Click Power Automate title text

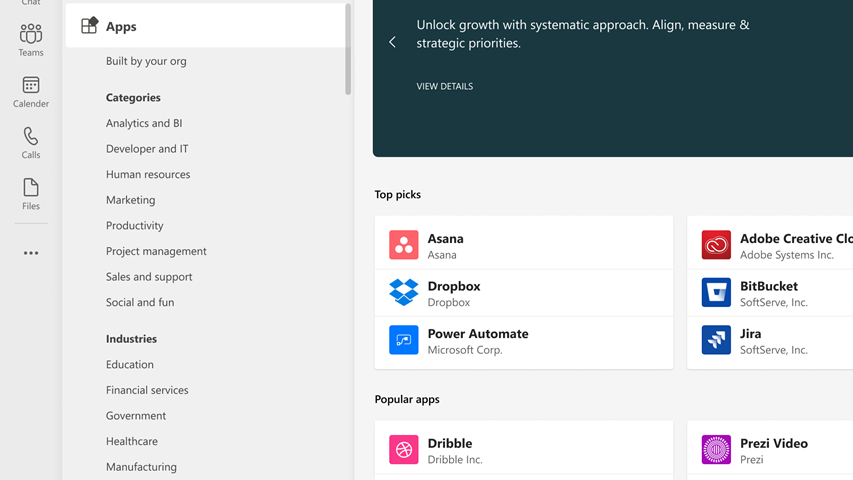478,333
